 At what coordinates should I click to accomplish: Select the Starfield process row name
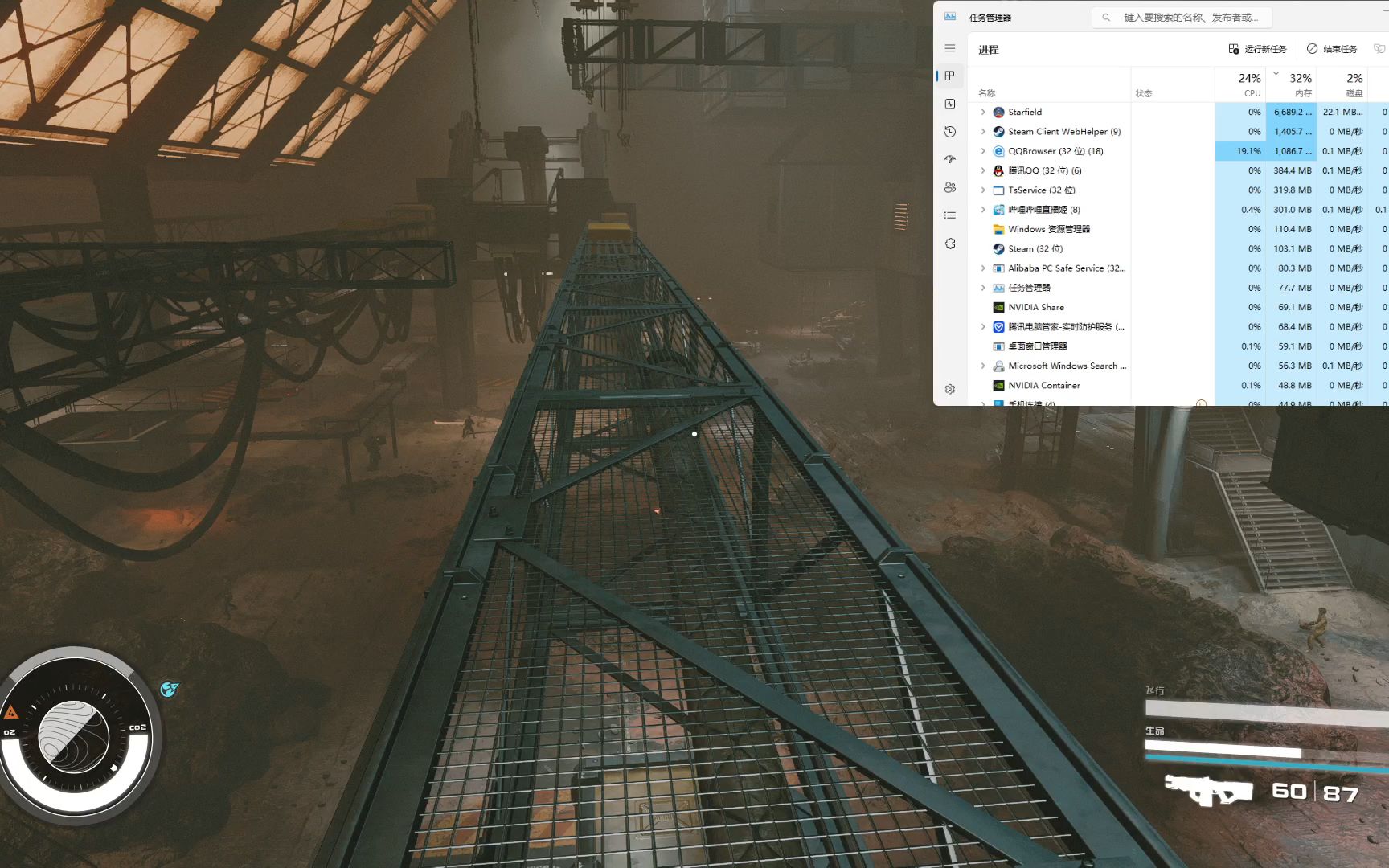click(1025, 113)
